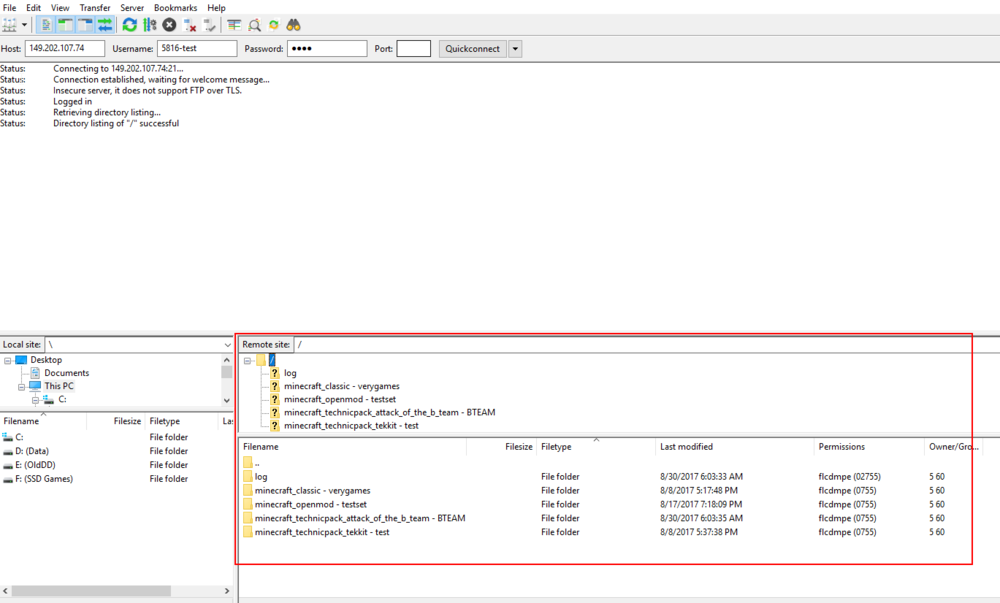
Task: Open the Site Manager icon
Action: click(10, 24)
